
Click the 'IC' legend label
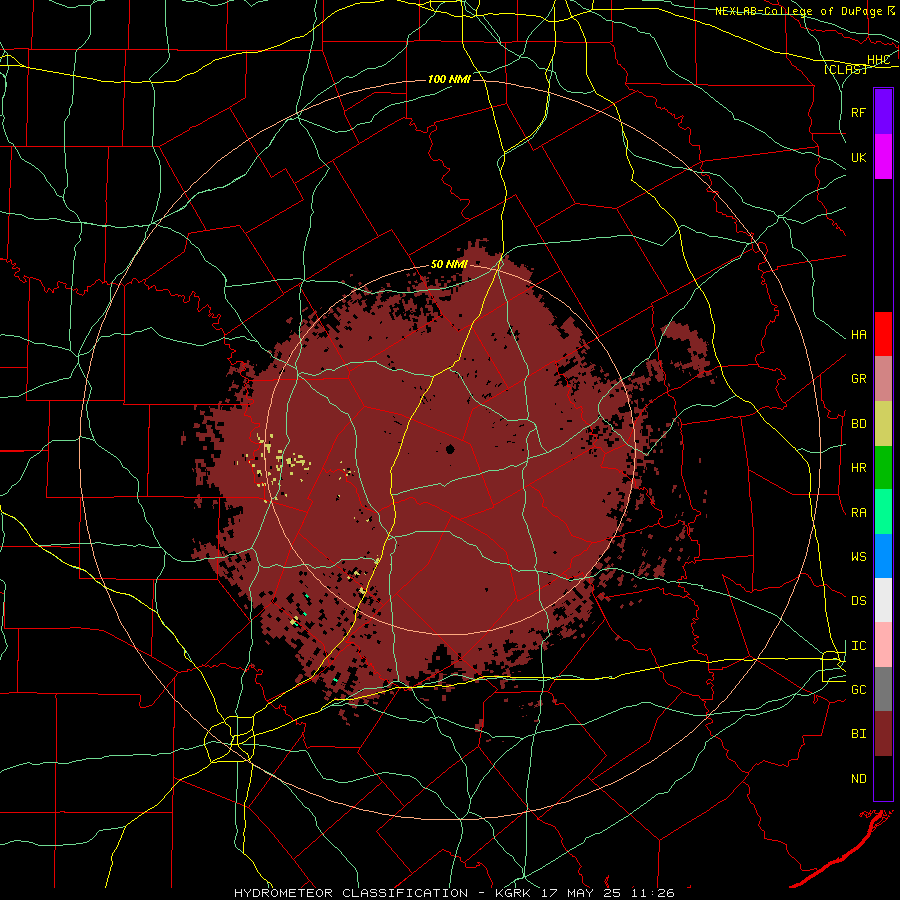(858, 646)
